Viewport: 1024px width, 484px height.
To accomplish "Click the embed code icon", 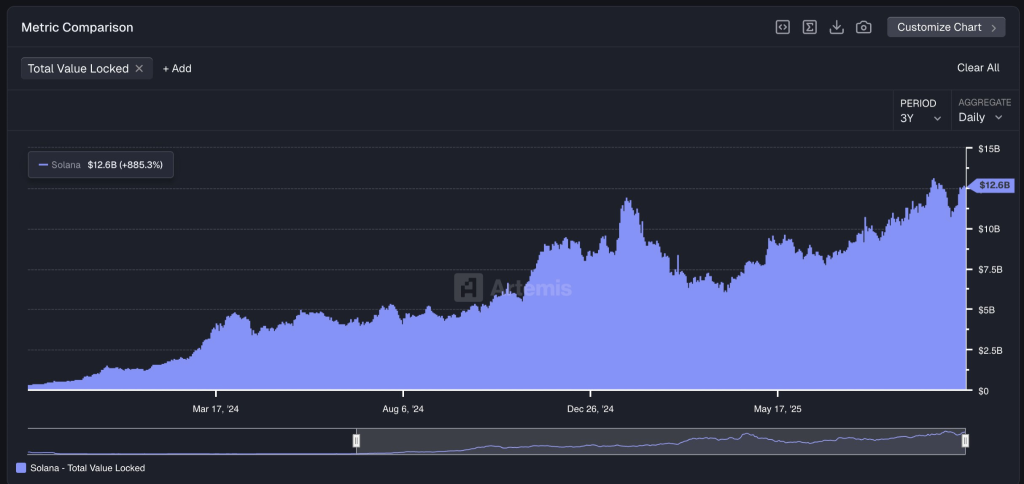I will pos(783,27).
